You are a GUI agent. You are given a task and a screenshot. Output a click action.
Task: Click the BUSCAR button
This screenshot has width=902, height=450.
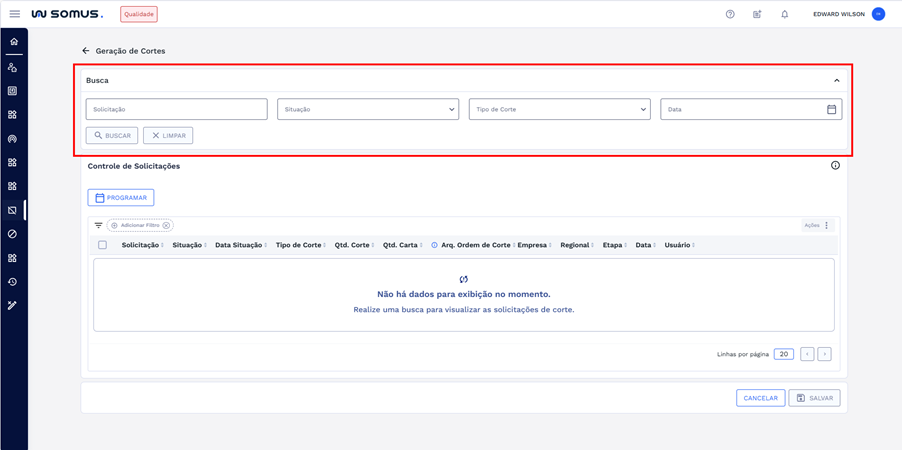click(x=112, y=136)
